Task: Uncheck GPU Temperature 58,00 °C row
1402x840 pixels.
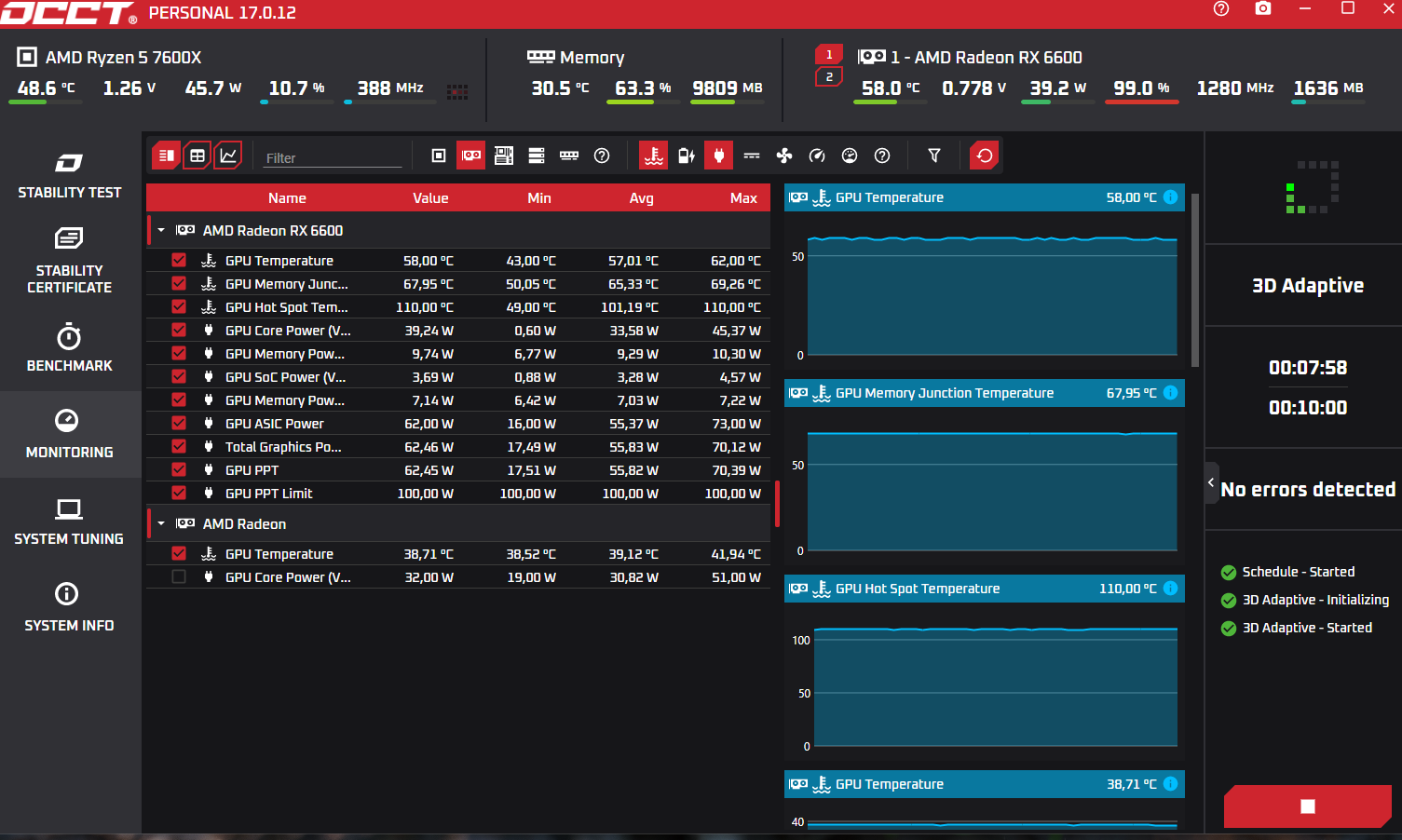Action: [x=179, y=261]
